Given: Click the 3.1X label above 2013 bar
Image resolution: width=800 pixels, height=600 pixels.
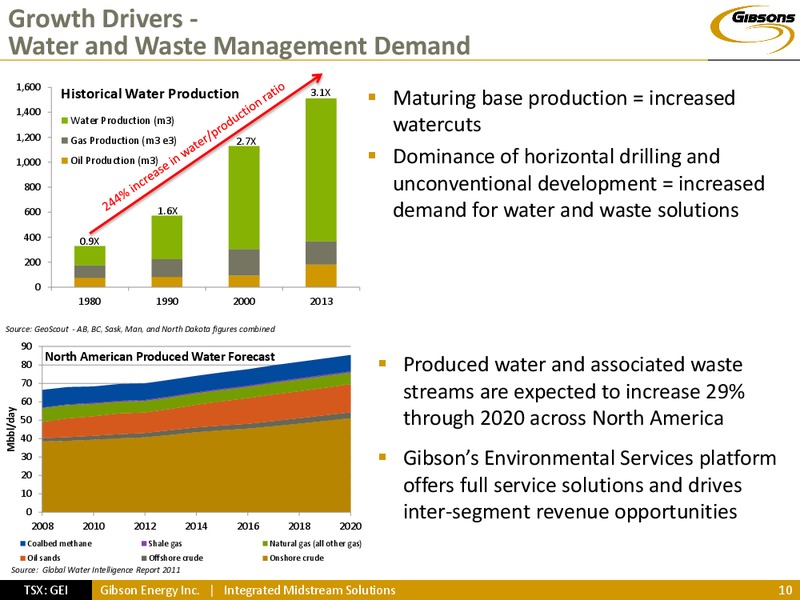Looking at the screenshot, I should tap(321, 93).
